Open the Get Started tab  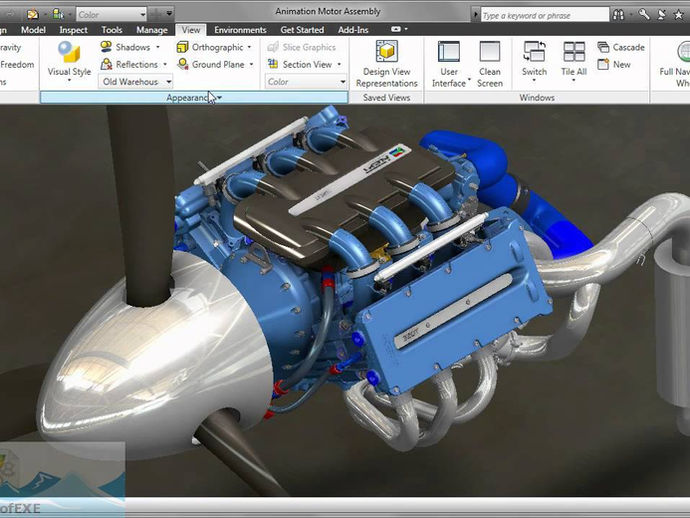302,30
